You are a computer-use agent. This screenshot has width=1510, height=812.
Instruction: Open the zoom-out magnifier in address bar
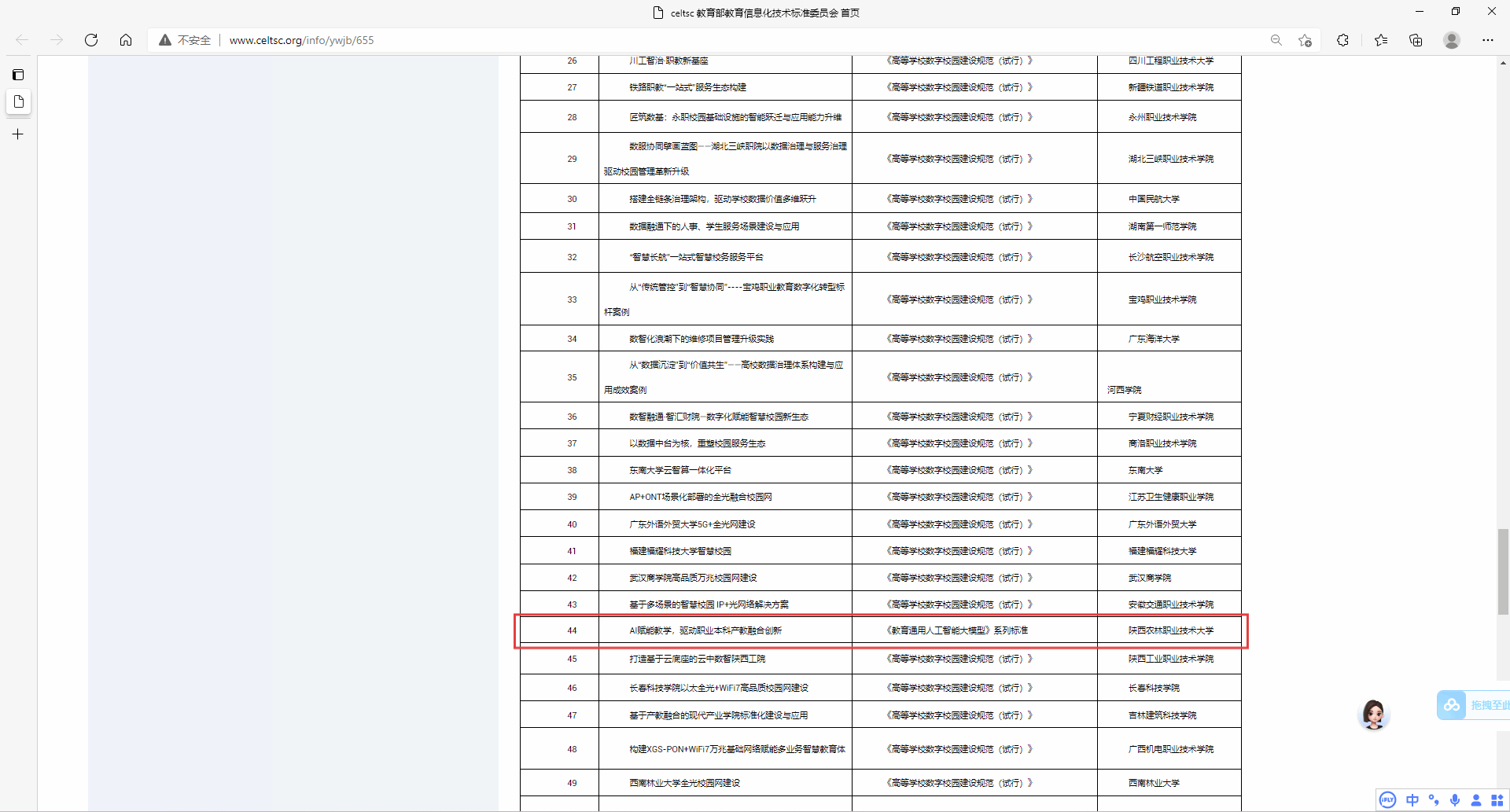(x=1276, y=40)
